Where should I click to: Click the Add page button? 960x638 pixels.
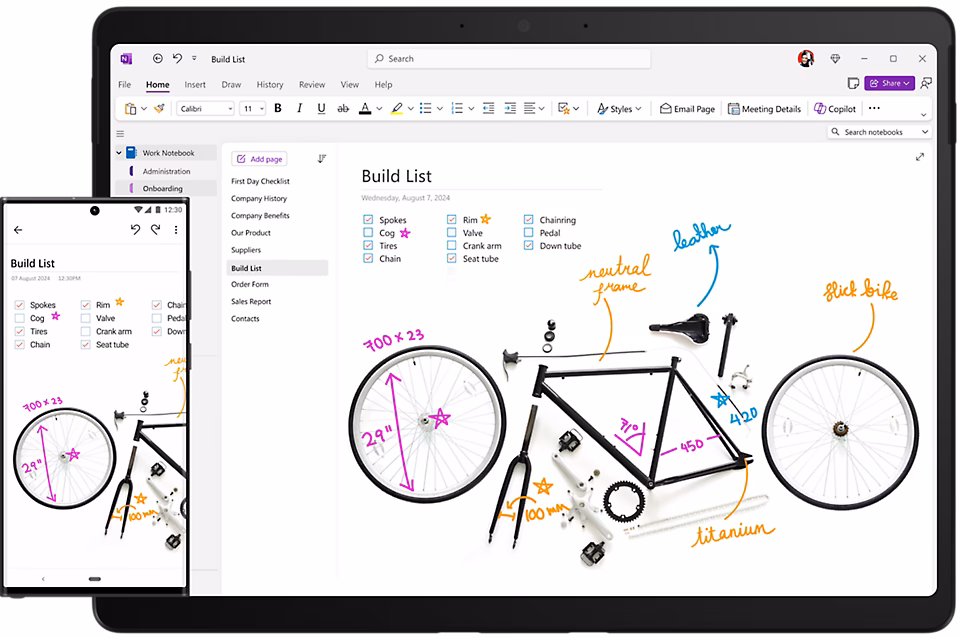(259, 158)
